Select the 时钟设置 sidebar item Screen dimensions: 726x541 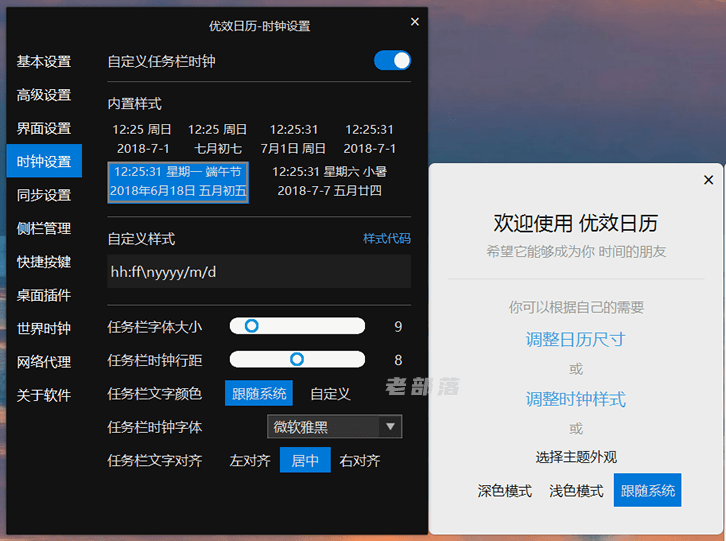44,161
